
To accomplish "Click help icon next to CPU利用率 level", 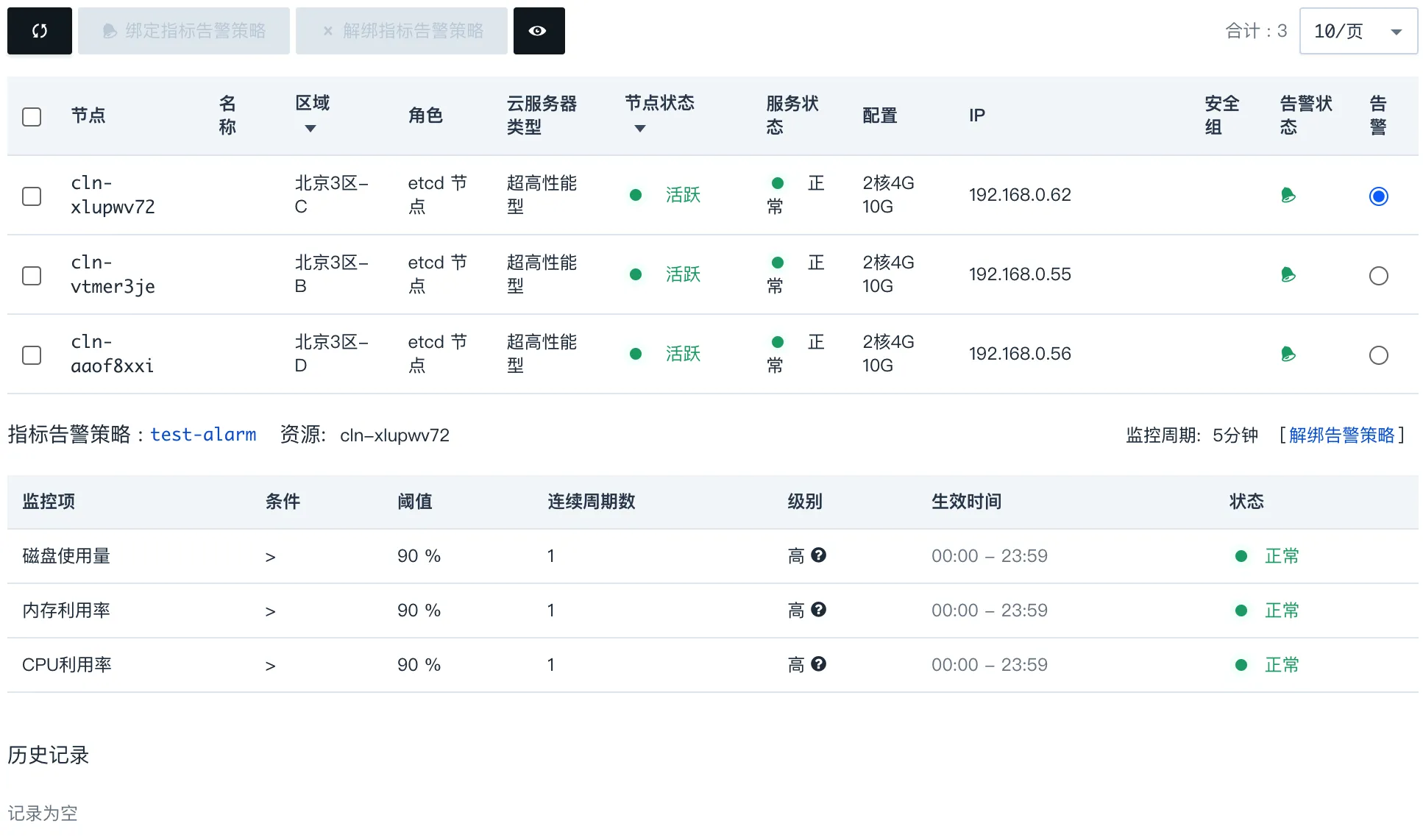I will tap(818, 664).
